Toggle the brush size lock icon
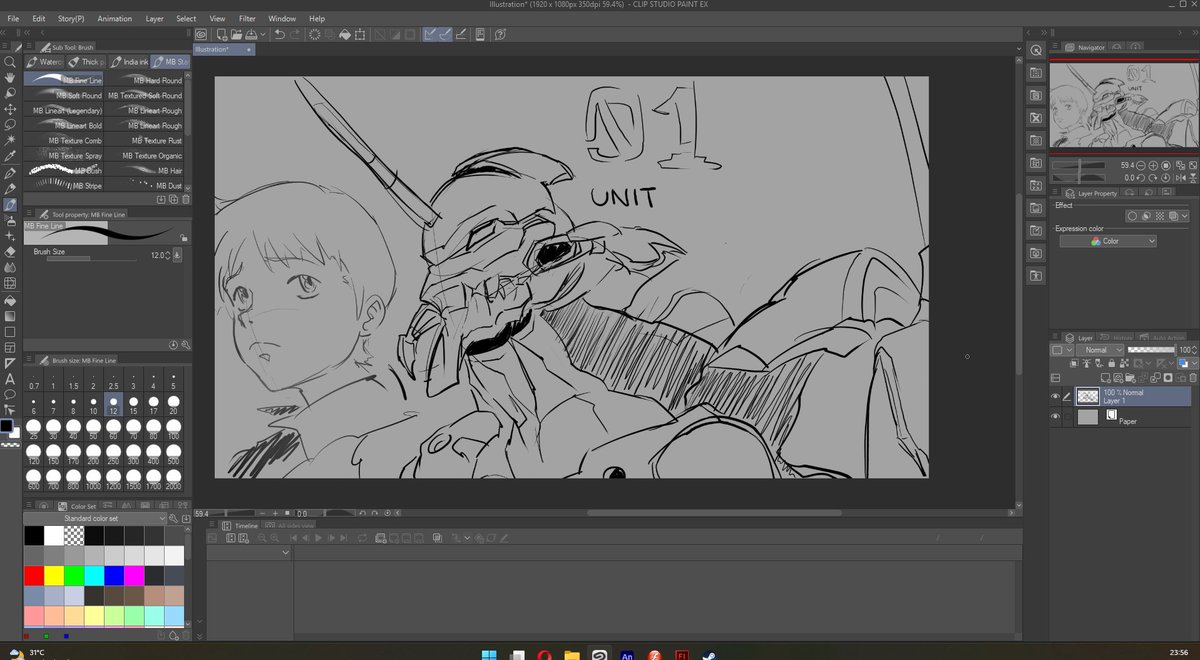This screenshot has height=660, width=1200. pos(183,238)
